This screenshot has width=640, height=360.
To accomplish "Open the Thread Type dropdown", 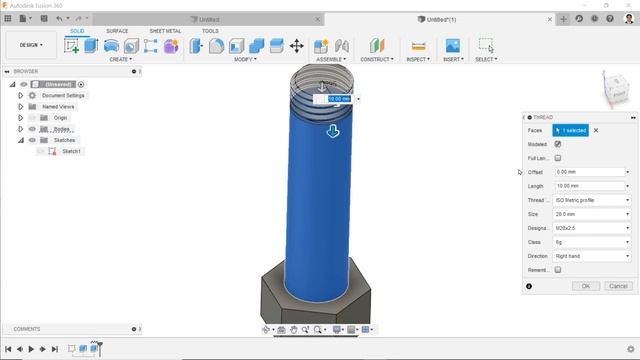I will [591, 200].
